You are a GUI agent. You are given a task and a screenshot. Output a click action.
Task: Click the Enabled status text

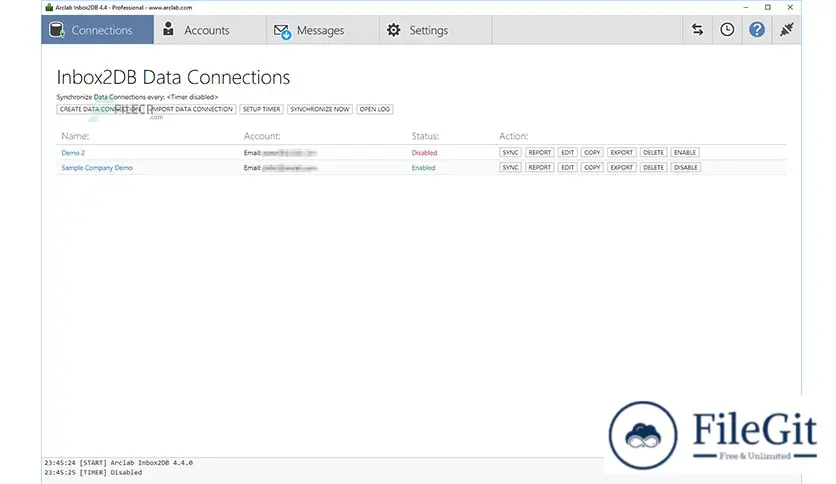[423, 167]
